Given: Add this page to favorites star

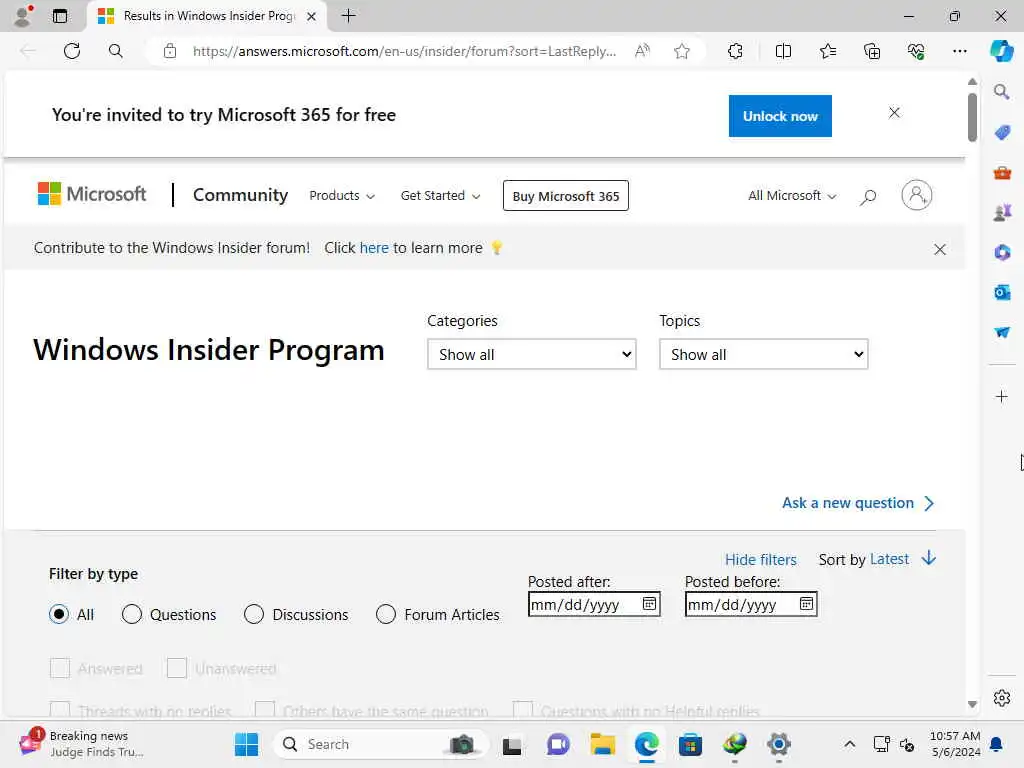Looking at the screenshot, I should (x=682, y=51).
